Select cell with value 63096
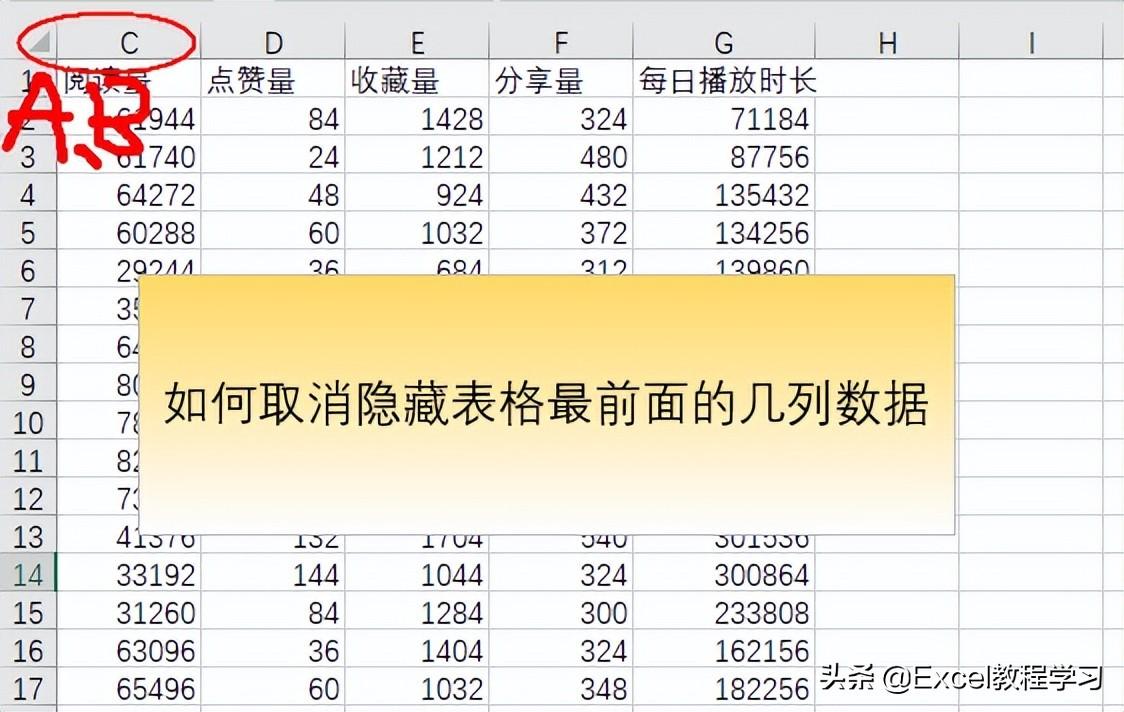This screenshot has width=1124, height=712. coord(129,650)
